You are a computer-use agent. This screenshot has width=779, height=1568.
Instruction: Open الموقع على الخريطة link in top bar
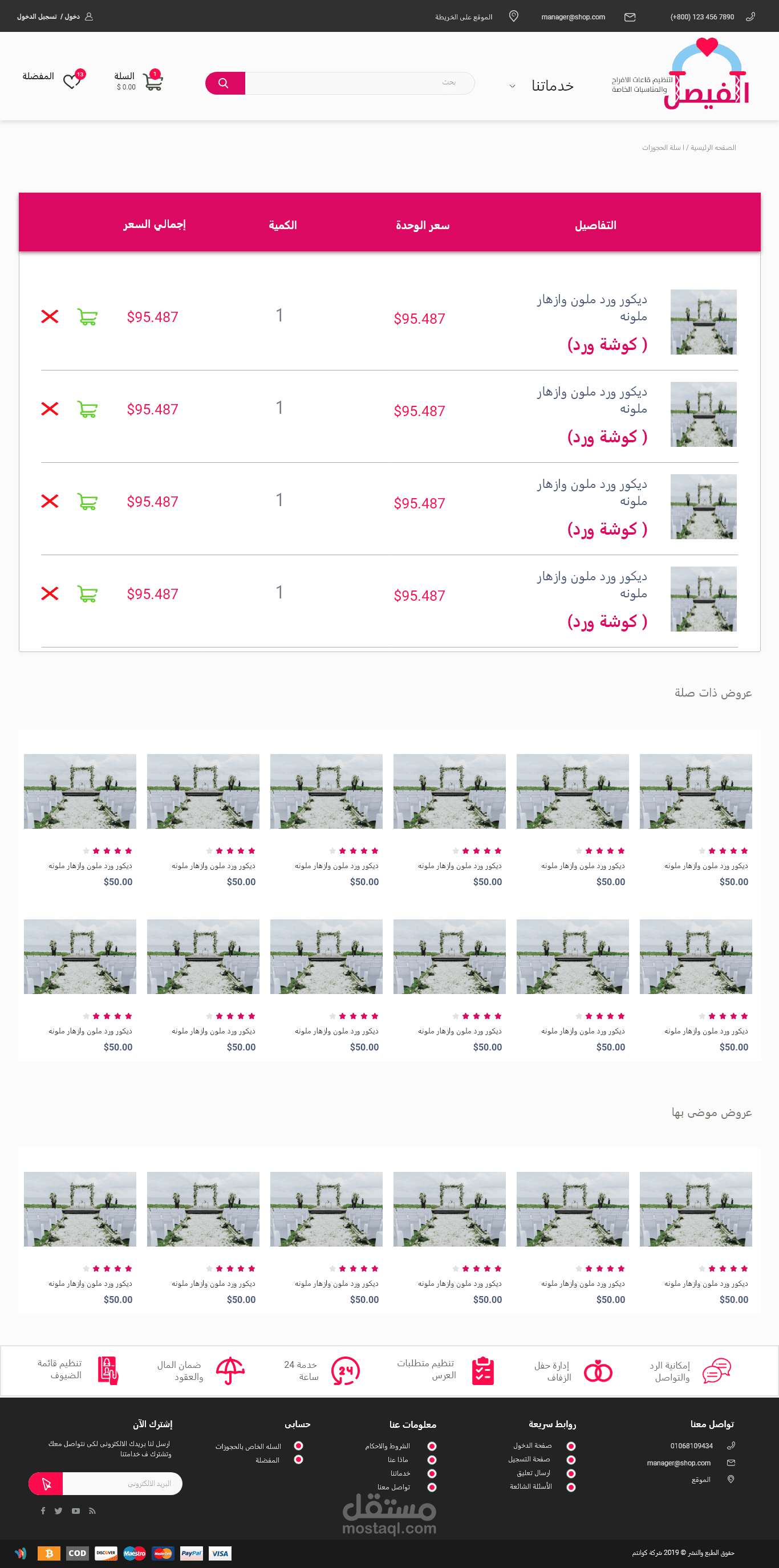[464, 17]
